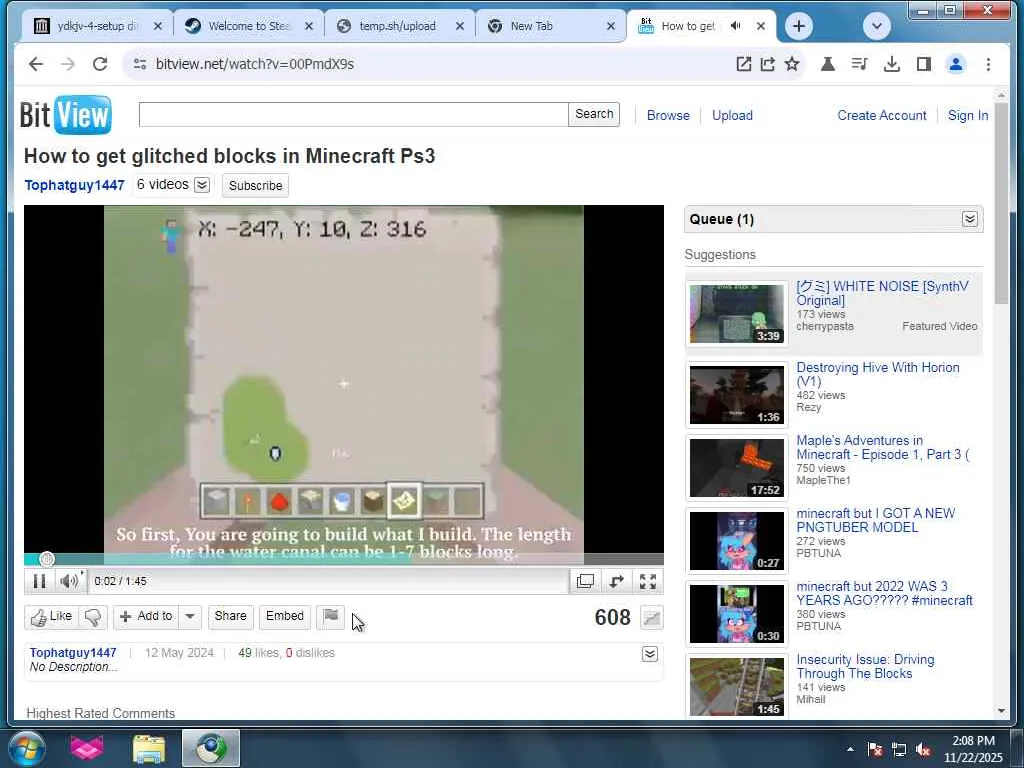Open the Chrome profile icon

click(955, 64)
